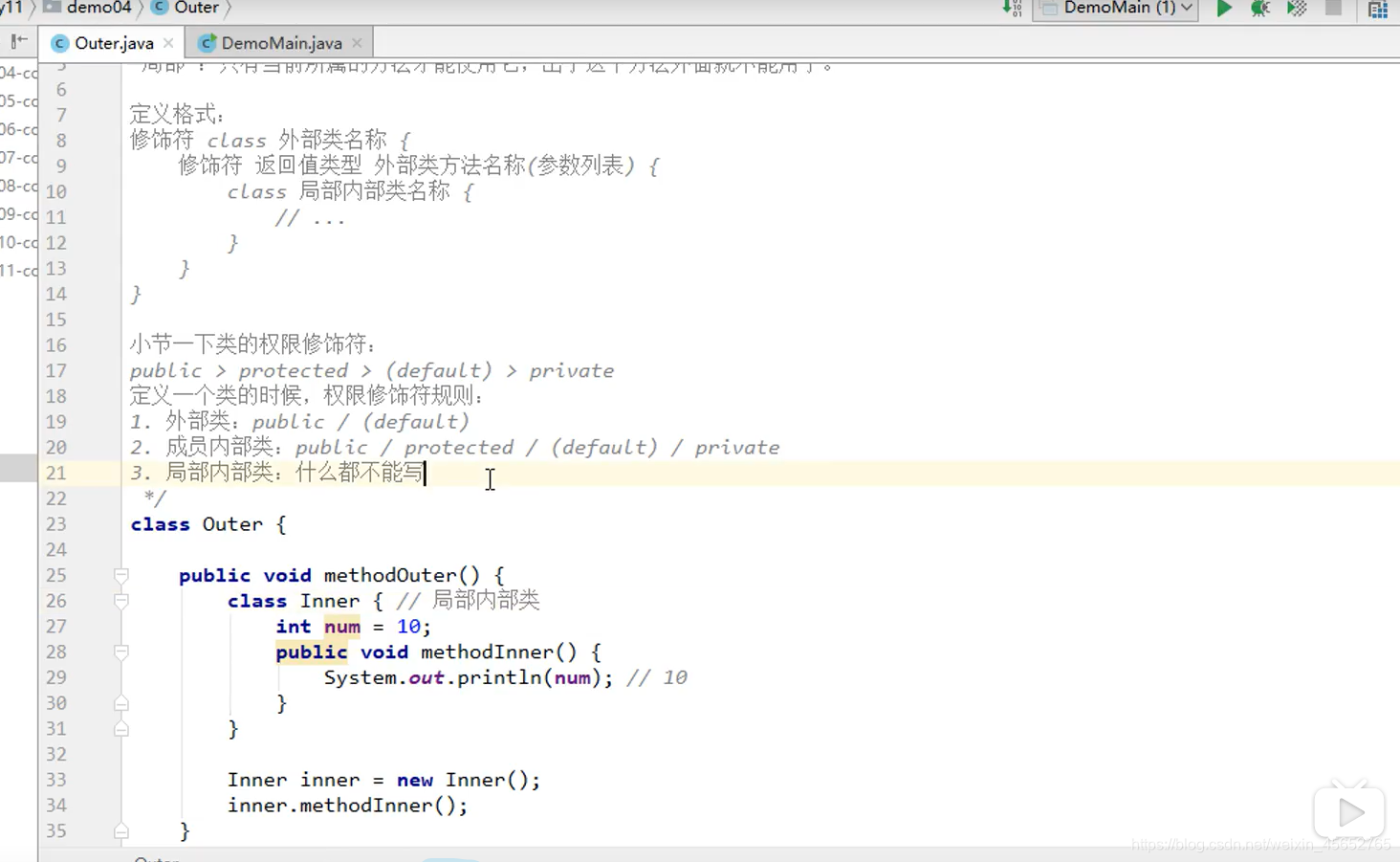Click '小节一下类的权限修饰符:' comment line
1400x862 pixels.
click(x=253, y=344)
